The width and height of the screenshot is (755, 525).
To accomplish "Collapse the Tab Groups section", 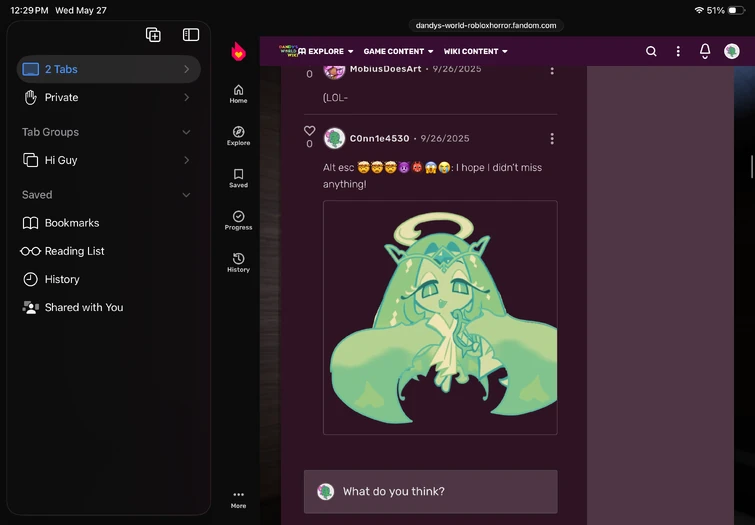I will [186, 132].
